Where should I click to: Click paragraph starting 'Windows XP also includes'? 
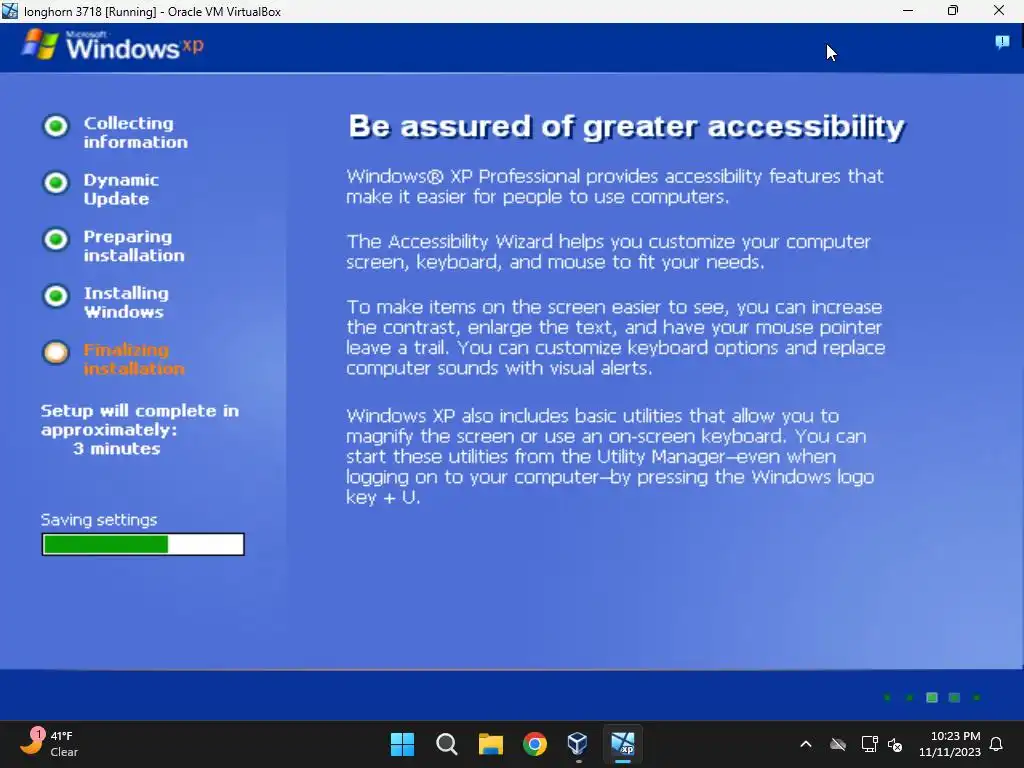click(610, 456)
